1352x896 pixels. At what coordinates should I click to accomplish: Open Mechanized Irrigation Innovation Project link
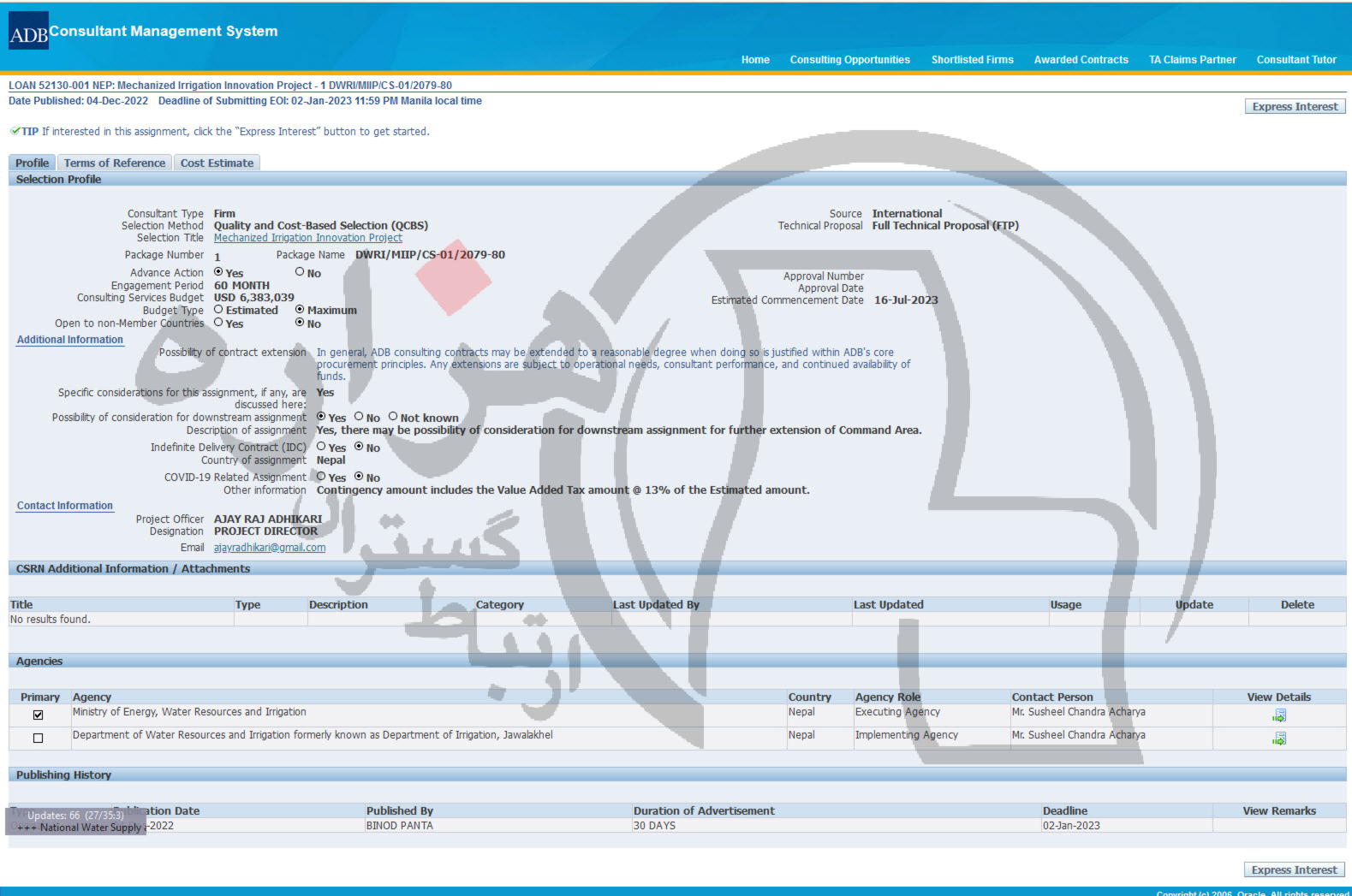(x=308, y=238)
